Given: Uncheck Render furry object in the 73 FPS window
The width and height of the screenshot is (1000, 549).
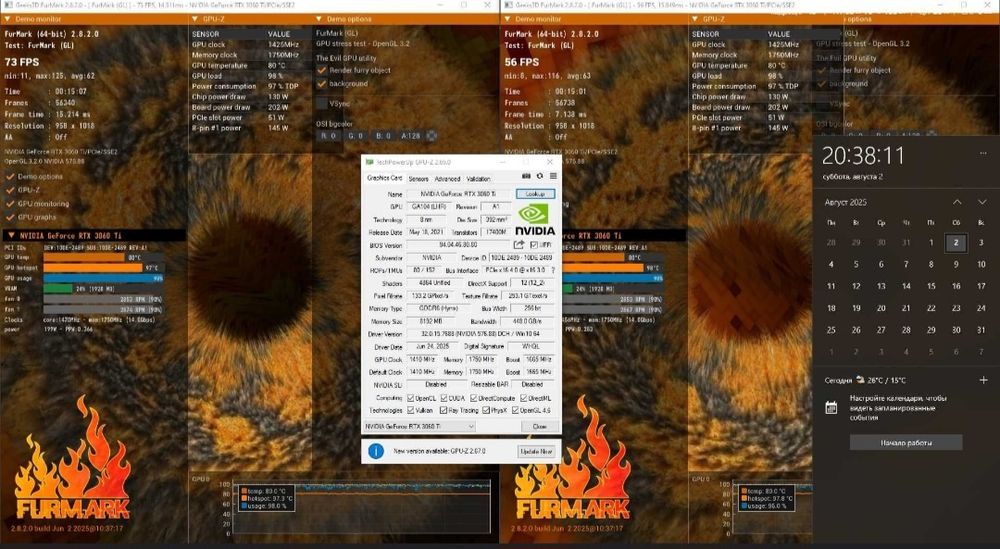Looking at the screenshot, I should point(322,70).
